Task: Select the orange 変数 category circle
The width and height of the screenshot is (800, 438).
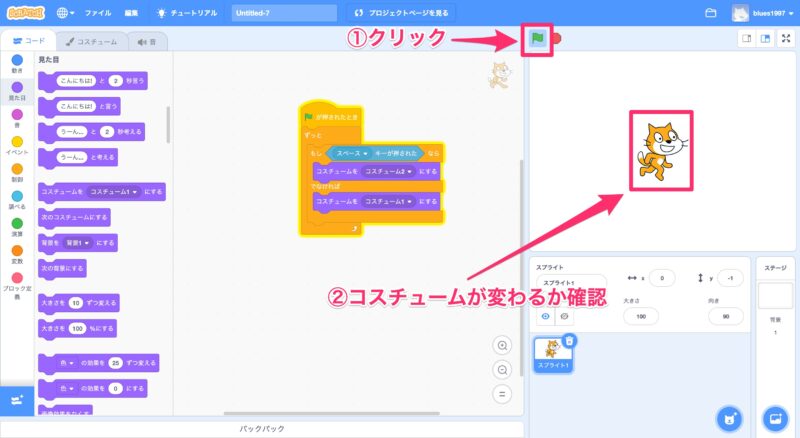Action: coord(16,254)
